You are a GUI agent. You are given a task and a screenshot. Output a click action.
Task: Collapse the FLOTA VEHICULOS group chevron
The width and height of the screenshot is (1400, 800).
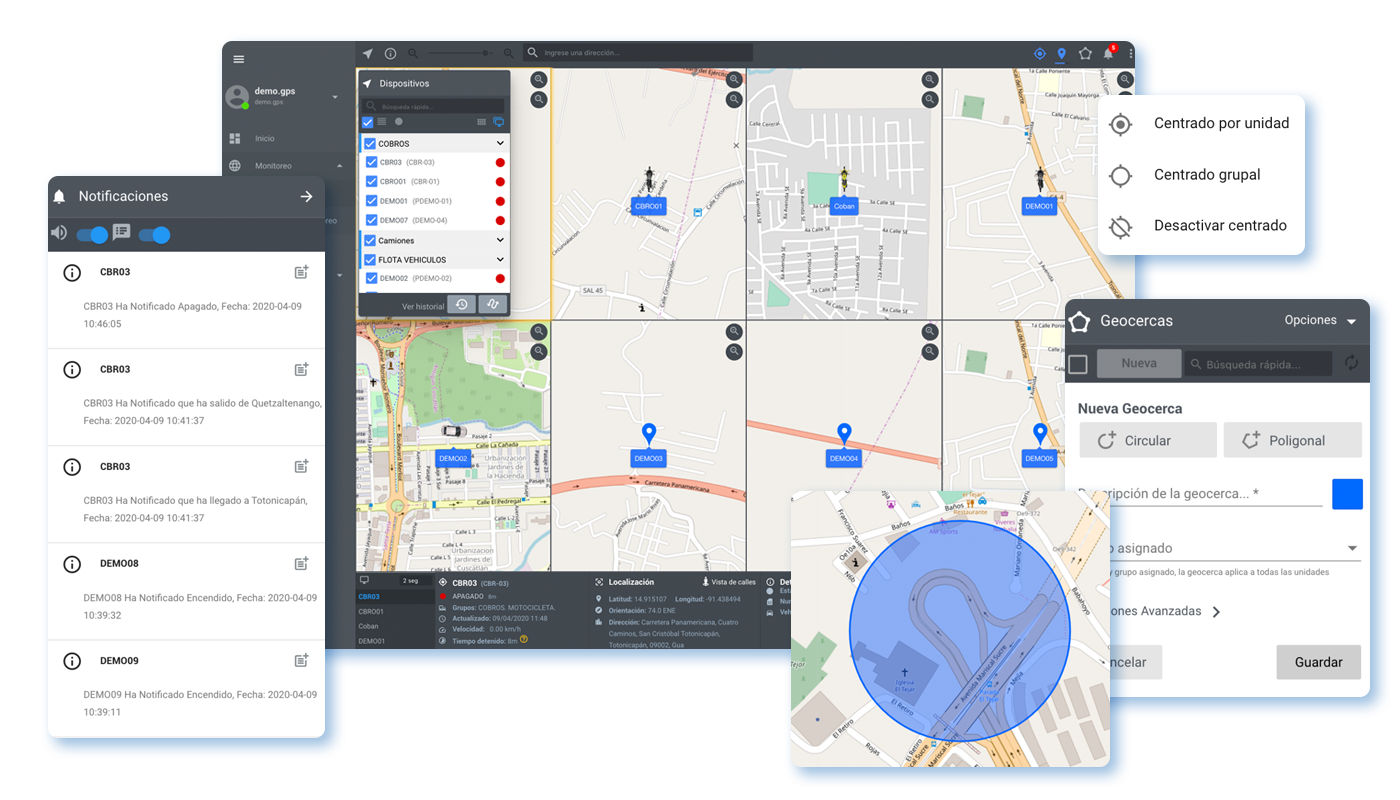[x=501, y=260]
